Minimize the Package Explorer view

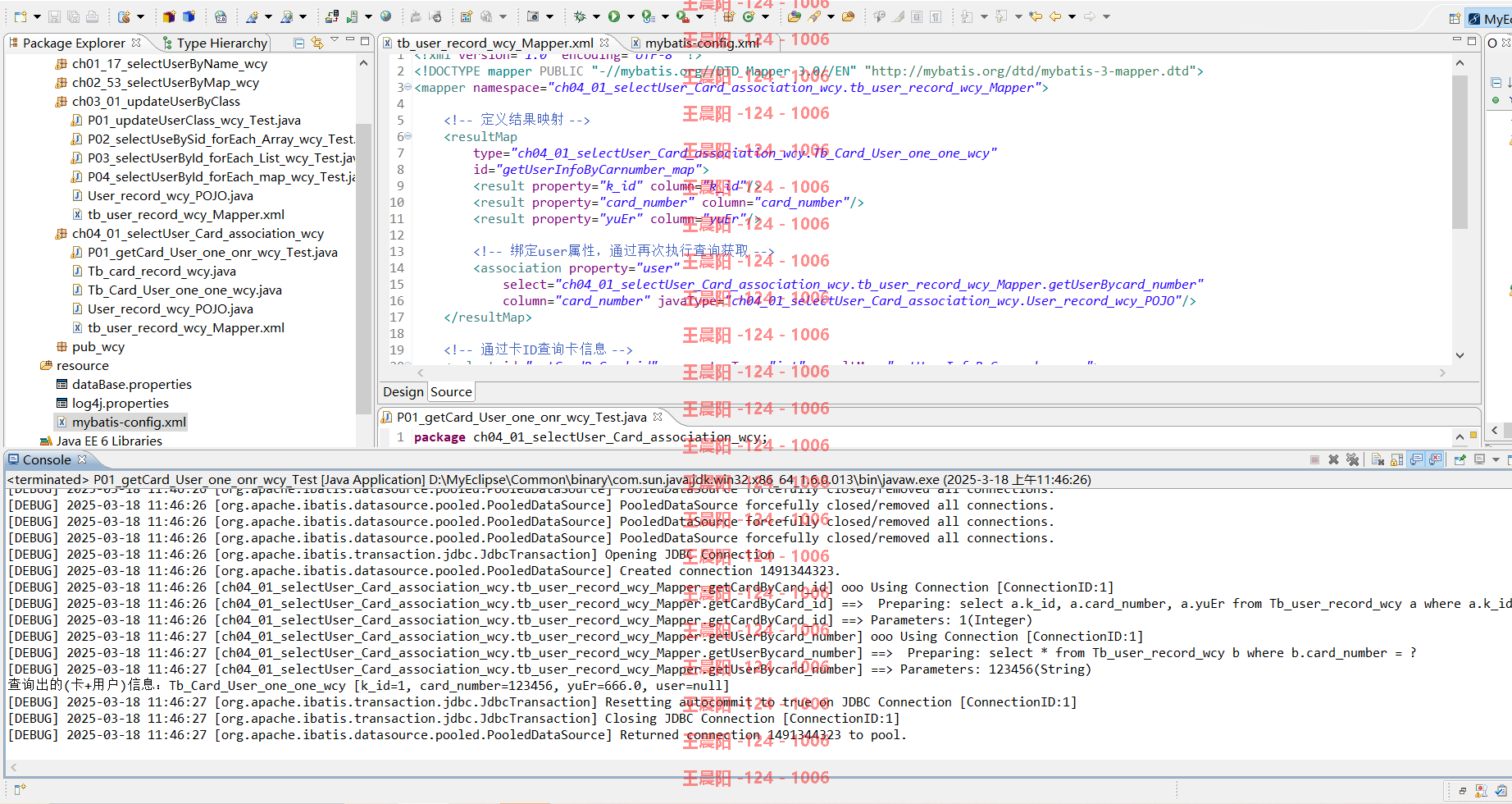[350, 40]
